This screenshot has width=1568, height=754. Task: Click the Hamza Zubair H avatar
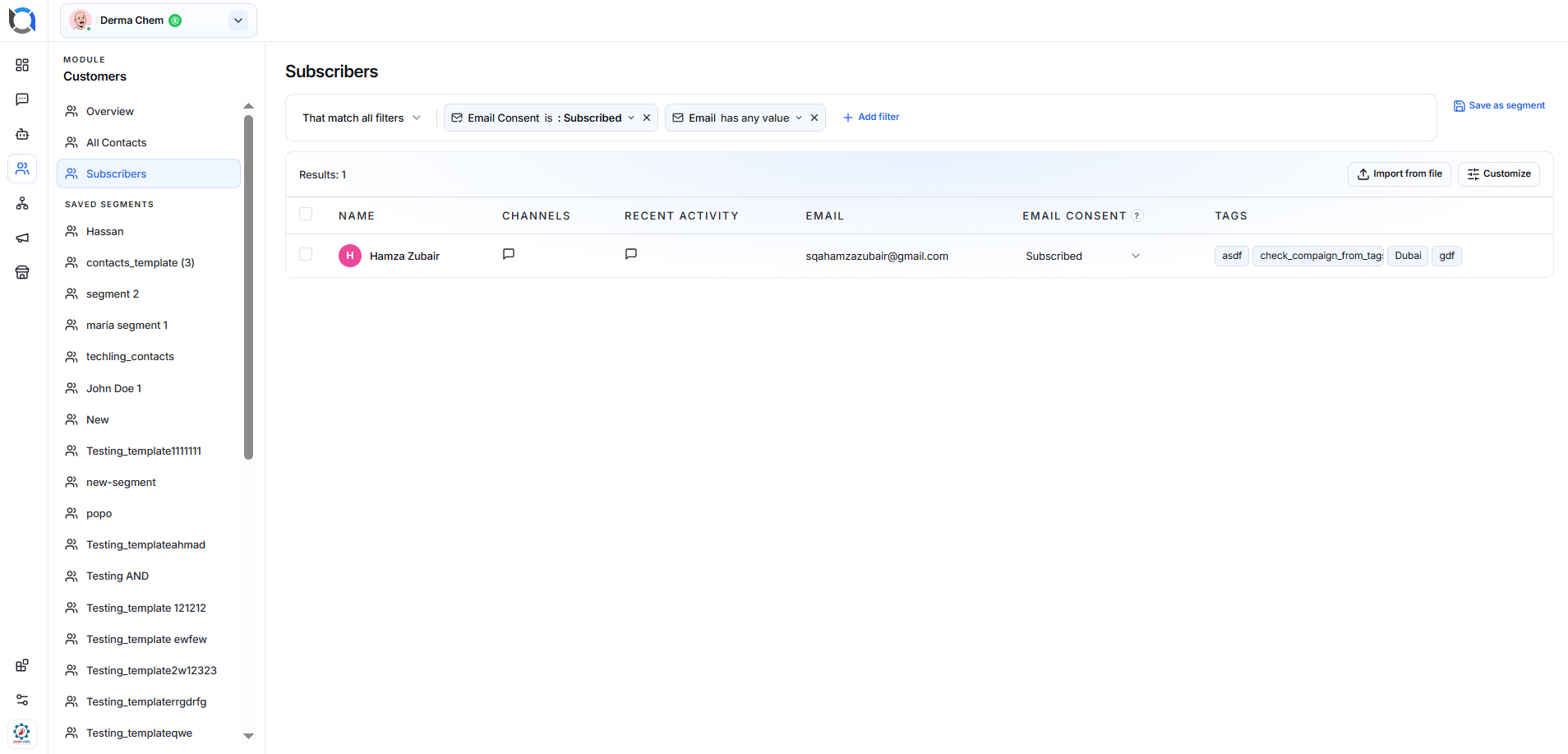point(350,256)
